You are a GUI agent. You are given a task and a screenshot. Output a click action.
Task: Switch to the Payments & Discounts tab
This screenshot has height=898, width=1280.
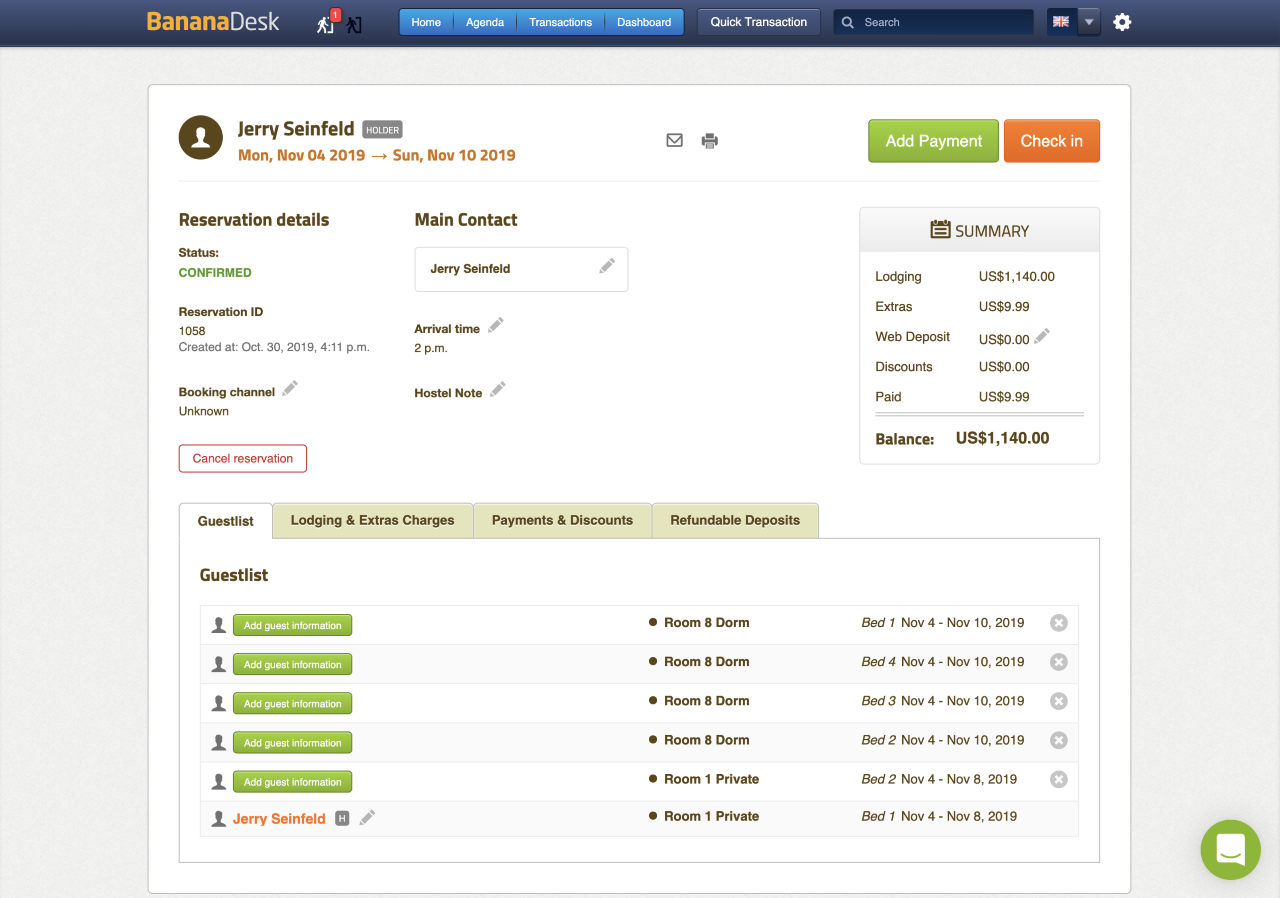562,520
